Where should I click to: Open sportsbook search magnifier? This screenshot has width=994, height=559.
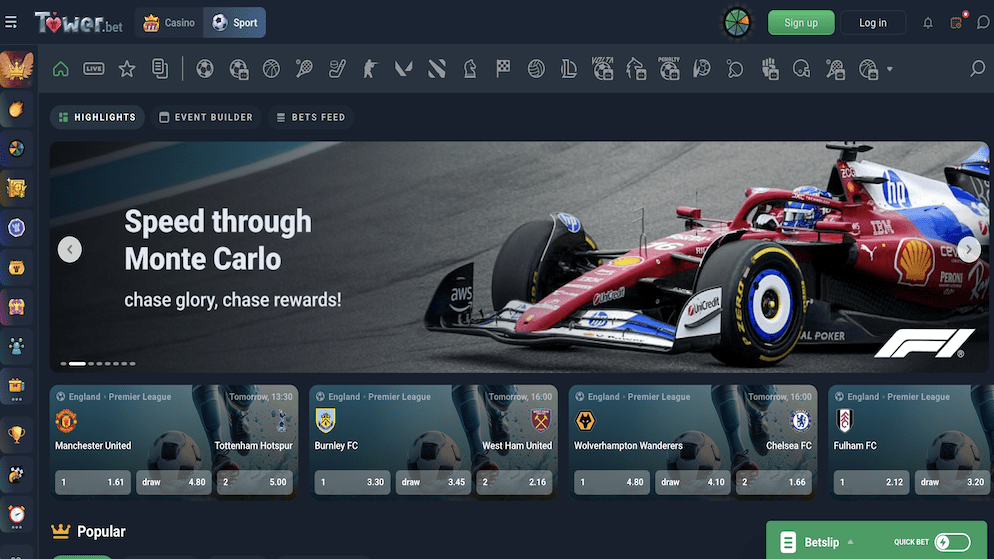(x=978, y=68)
